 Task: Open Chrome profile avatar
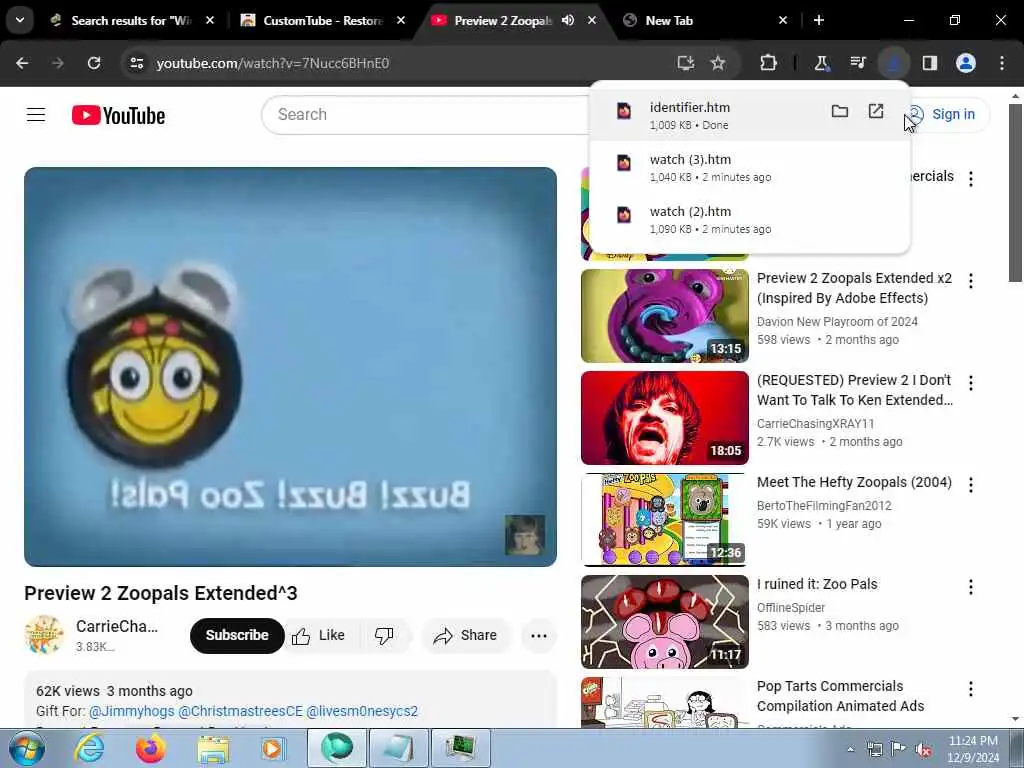(x=966, y=63)
